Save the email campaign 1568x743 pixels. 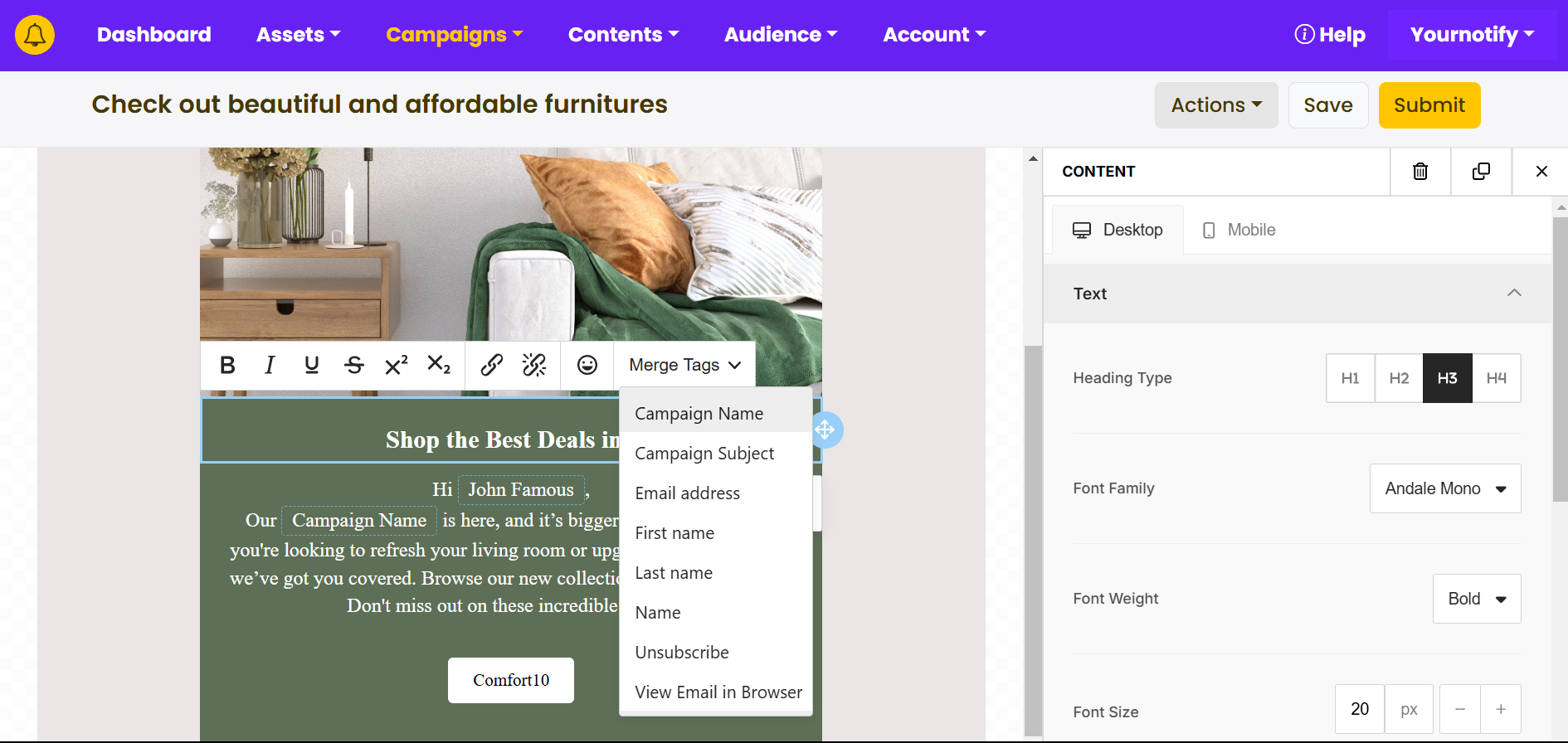(x=1327, y=105)
